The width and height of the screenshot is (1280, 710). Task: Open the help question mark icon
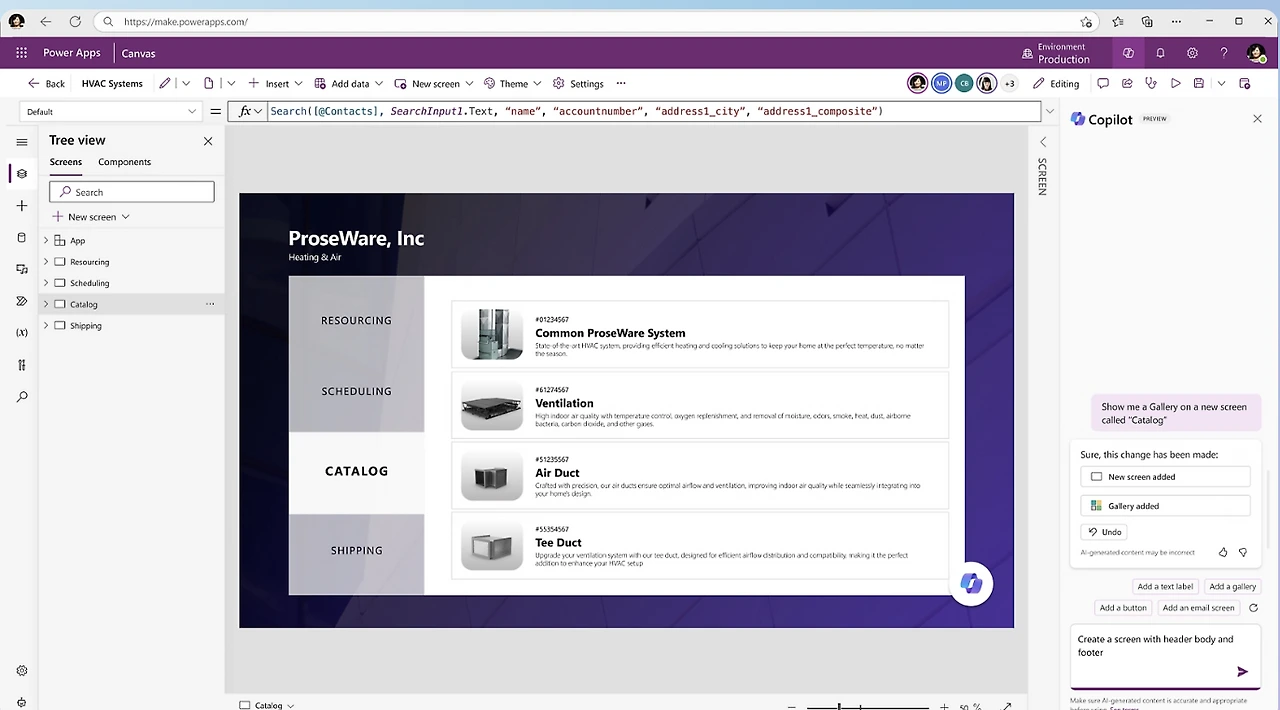pyautogui.click(x=1223, y=53)
